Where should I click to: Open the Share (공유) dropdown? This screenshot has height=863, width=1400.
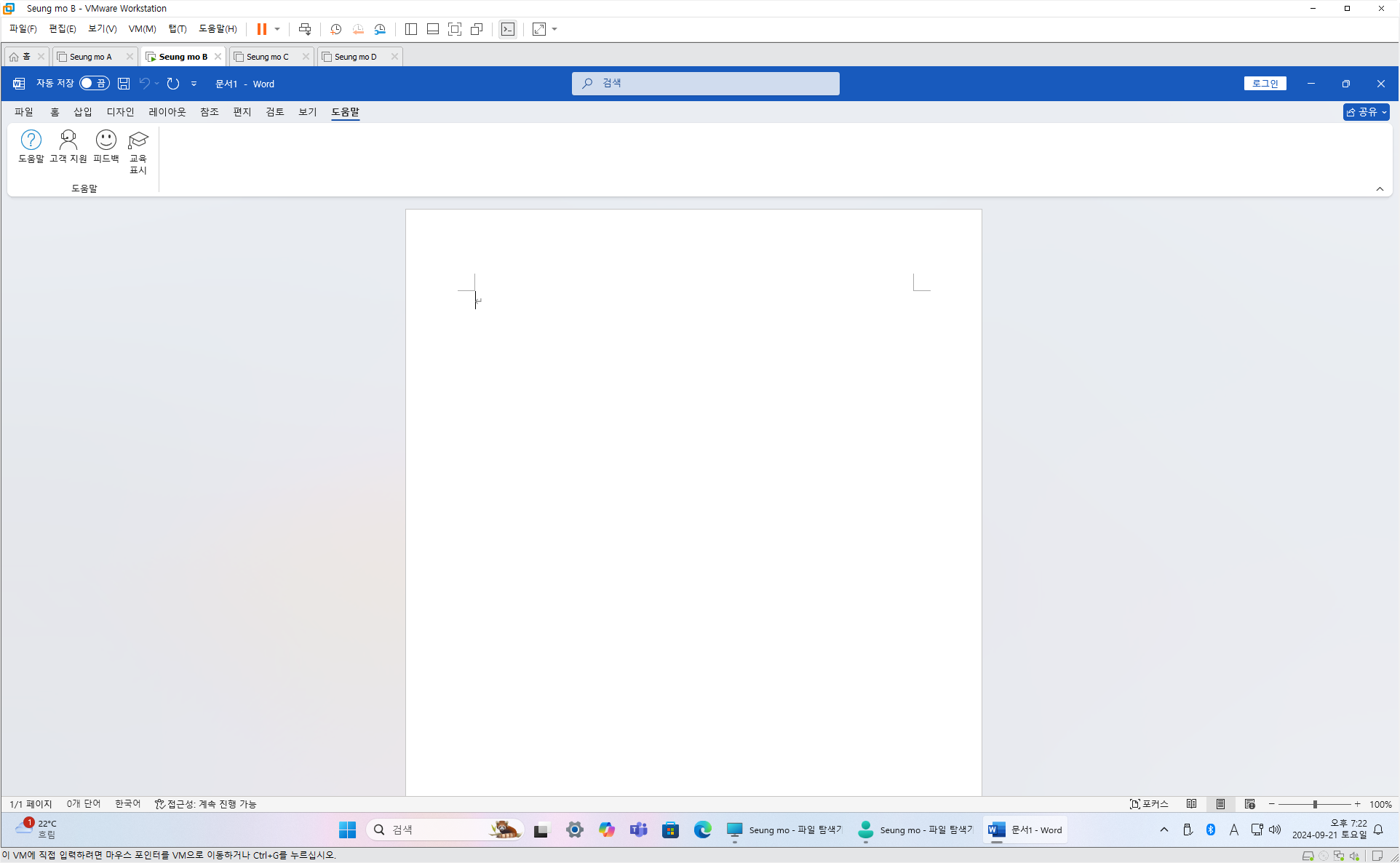coord(1366,112)
